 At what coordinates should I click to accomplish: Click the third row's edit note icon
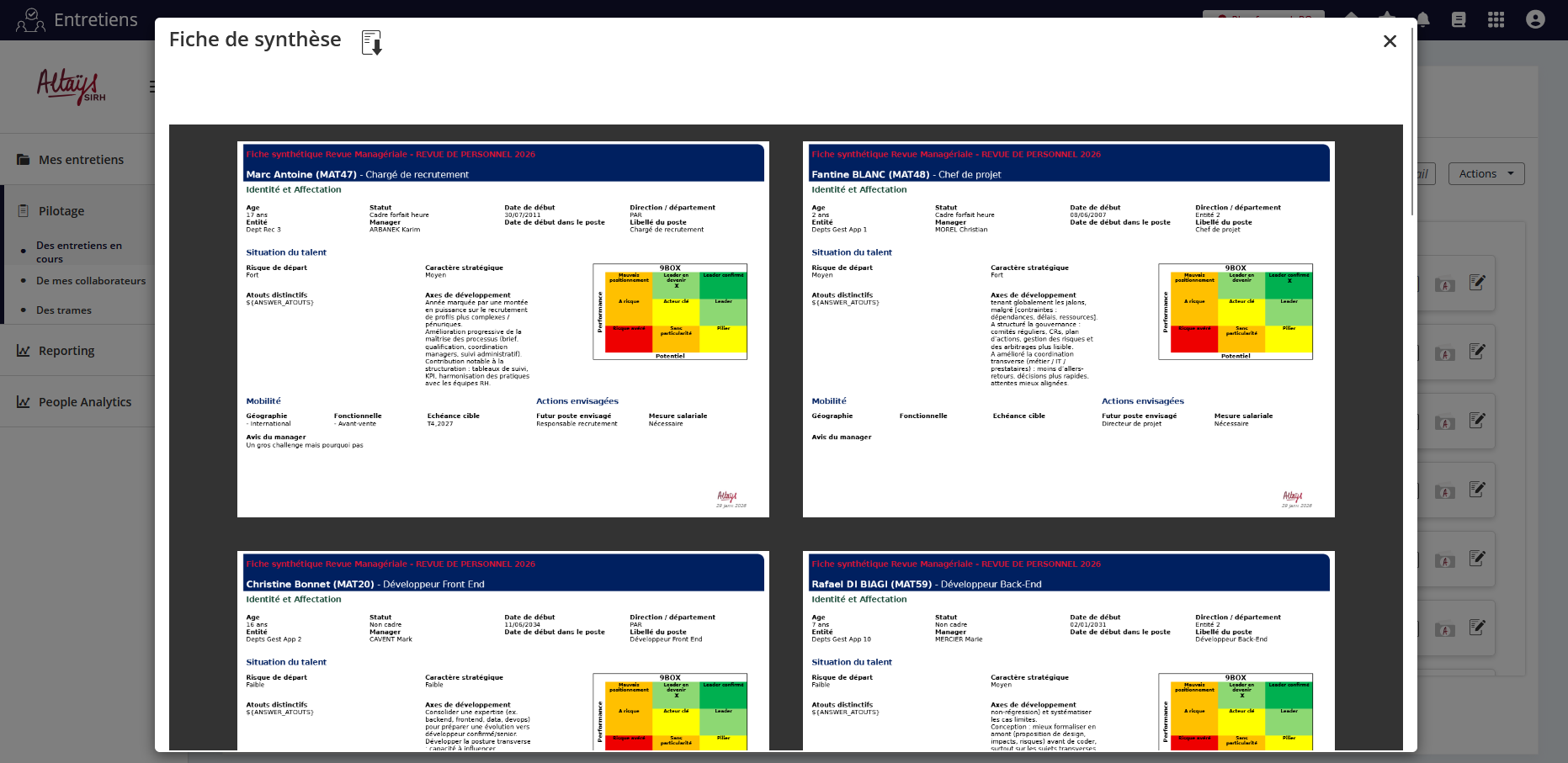pos(1477,421)
